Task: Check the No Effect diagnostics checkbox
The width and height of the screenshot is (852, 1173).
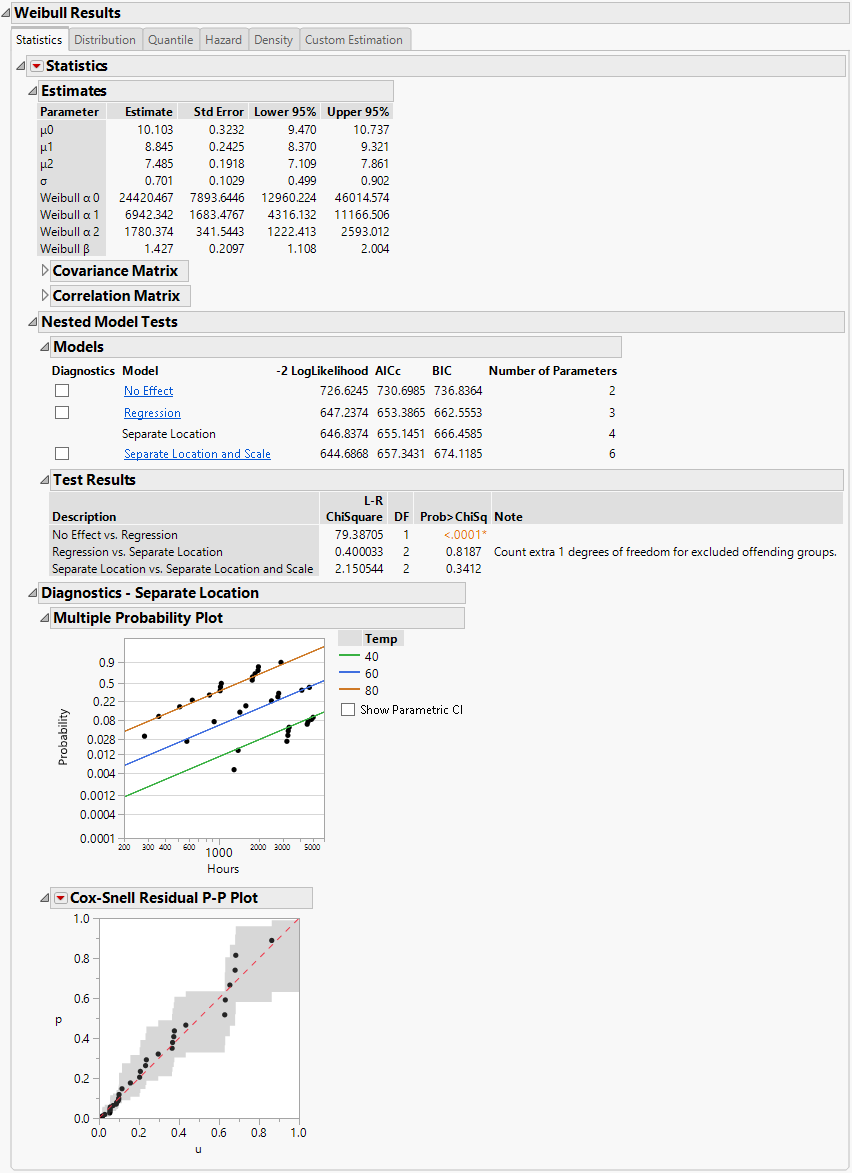Action: tap(62, 391)
